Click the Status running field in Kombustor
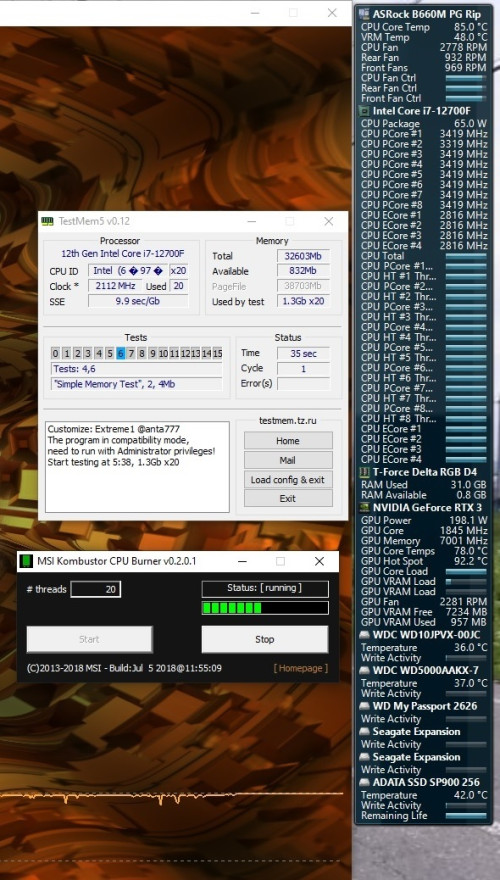Screen dimensions: 500x880 tap(265, 588)
